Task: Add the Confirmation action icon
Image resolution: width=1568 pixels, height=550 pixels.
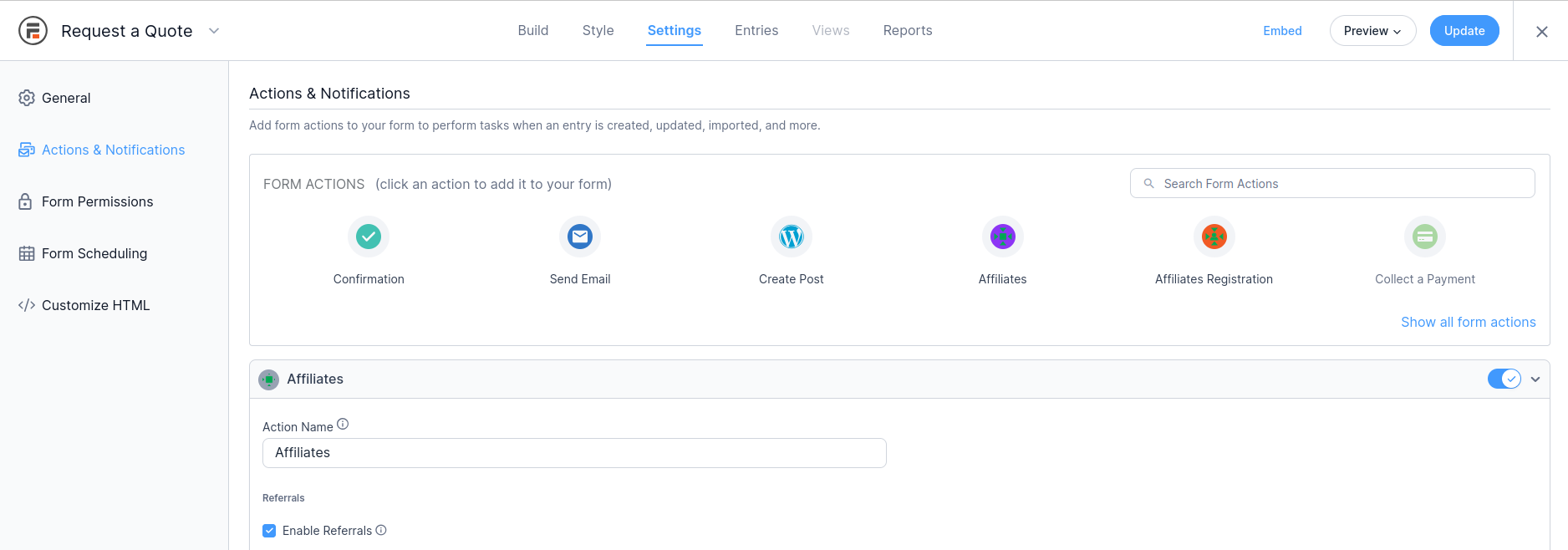Action: [369, 237]
